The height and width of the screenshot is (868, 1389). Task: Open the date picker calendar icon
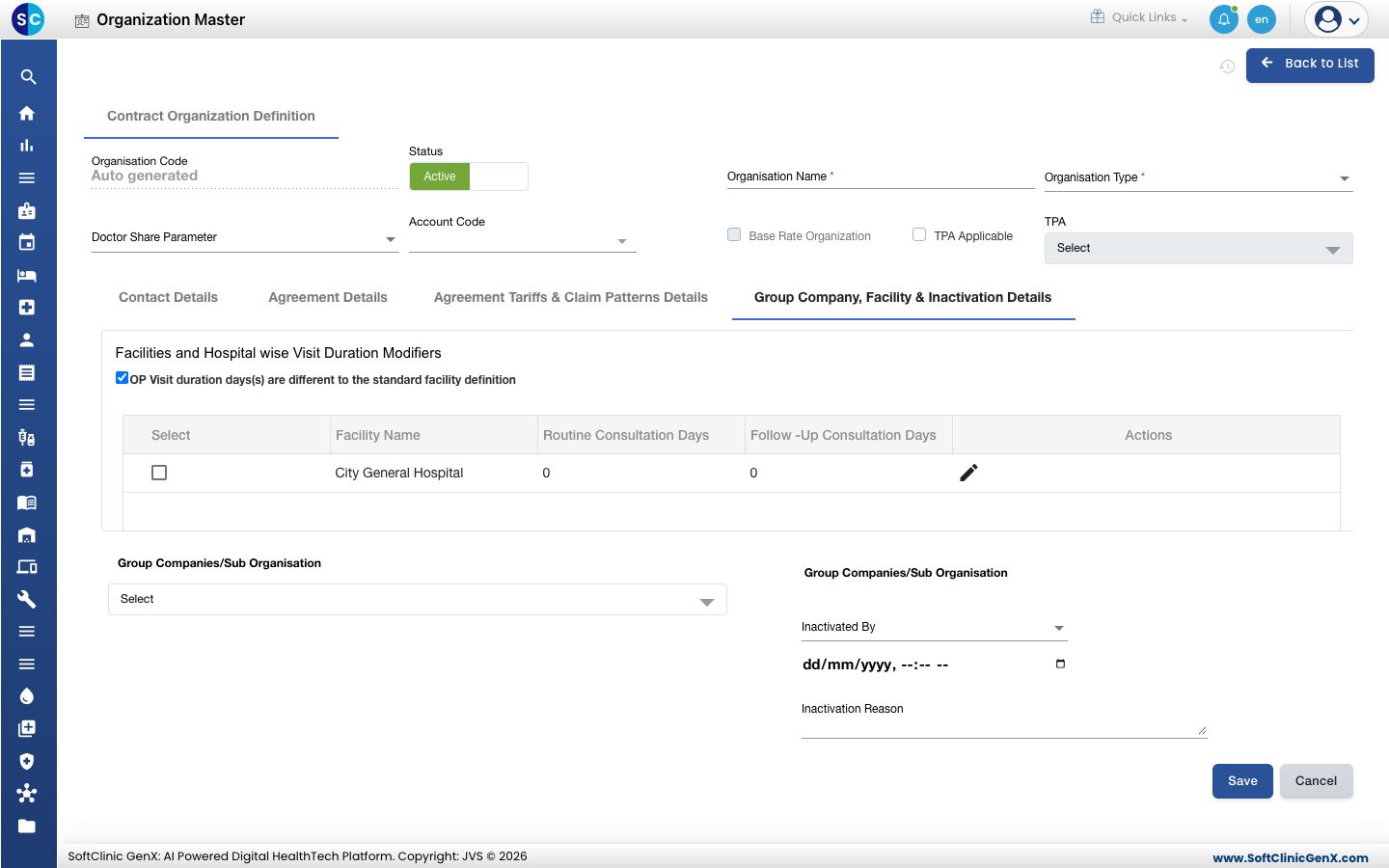tap(1060, 664)
